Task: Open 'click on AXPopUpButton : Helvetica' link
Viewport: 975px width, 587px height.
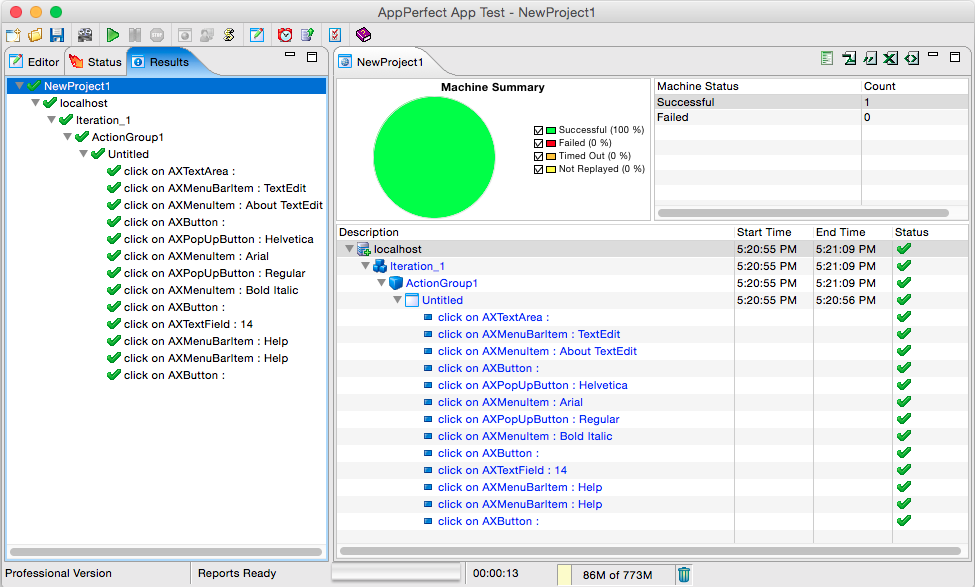Action: (532, 385)
